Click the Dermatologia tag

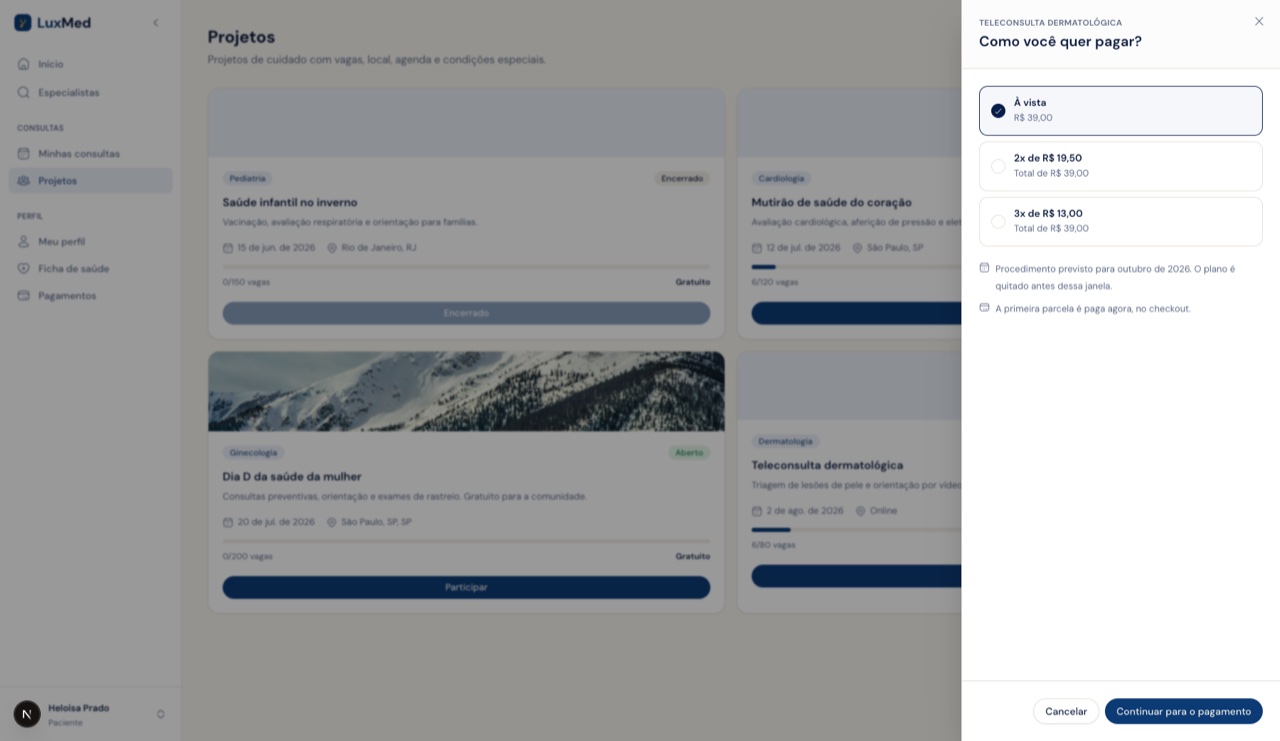pos(786,441)
